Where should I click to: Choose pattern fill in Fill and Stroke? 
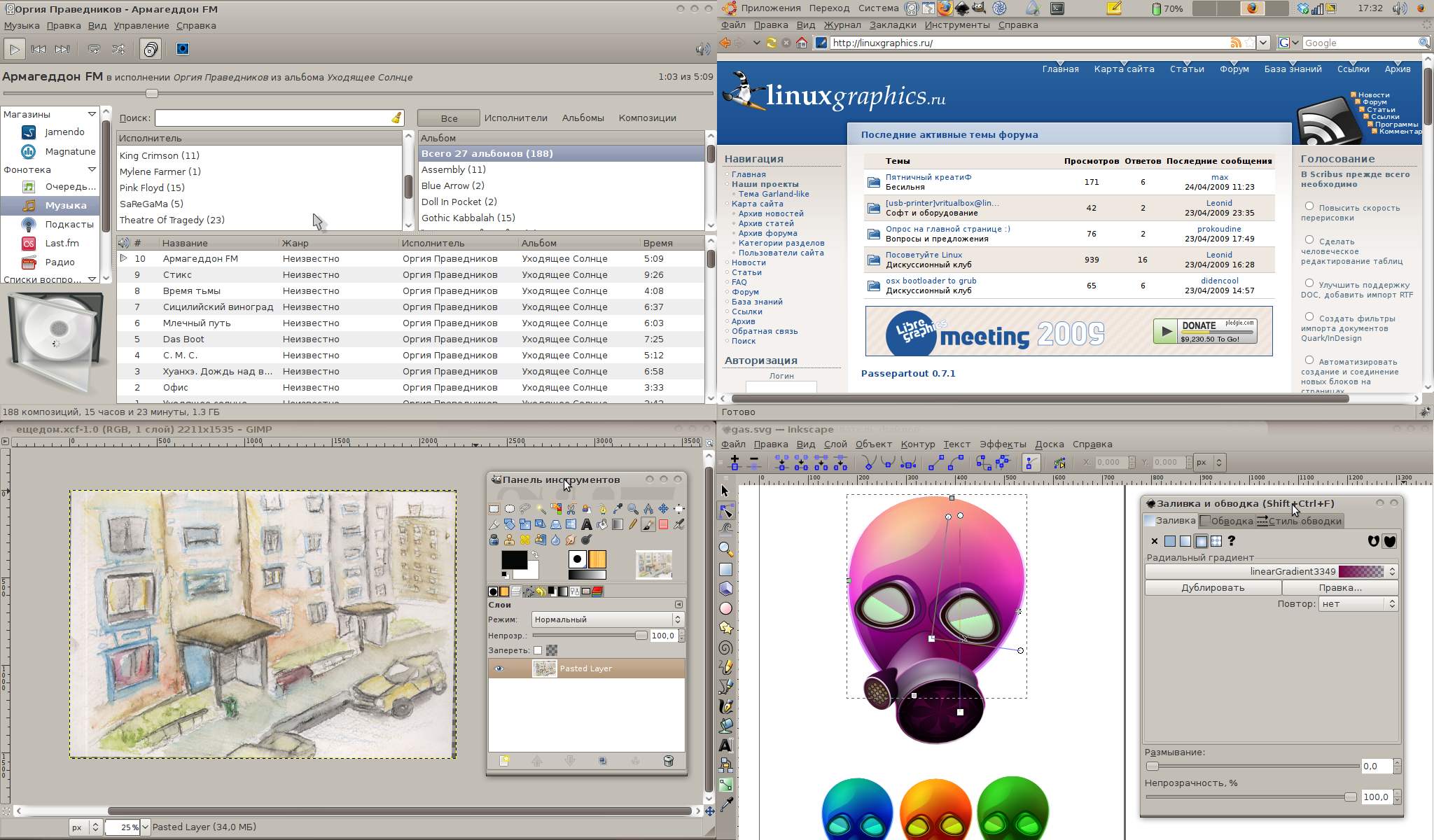tap(1216, 541)
